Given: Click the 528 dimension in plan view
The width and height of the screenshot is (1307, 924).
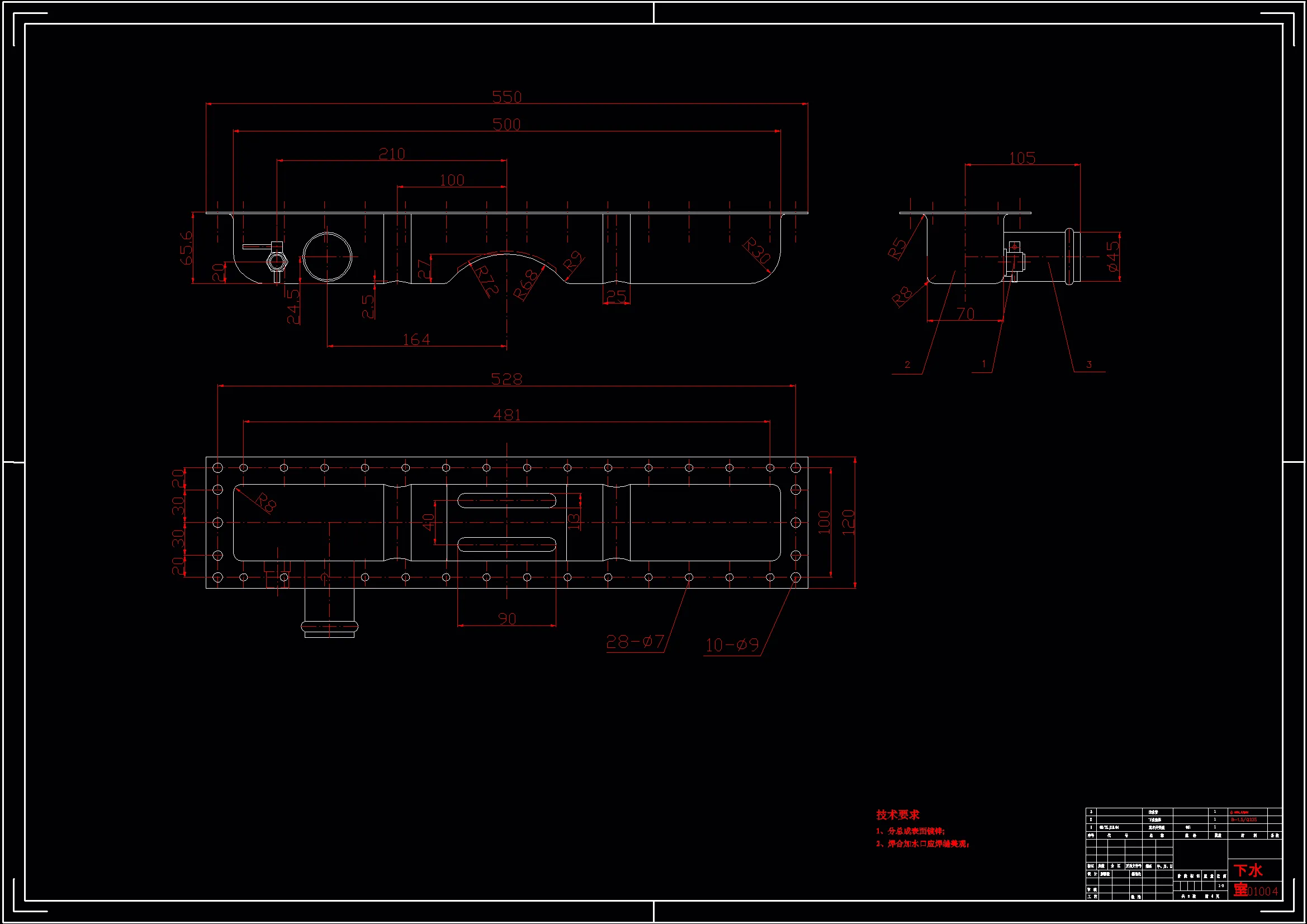Looking at the screenshot, I should (x=506, y=378).
